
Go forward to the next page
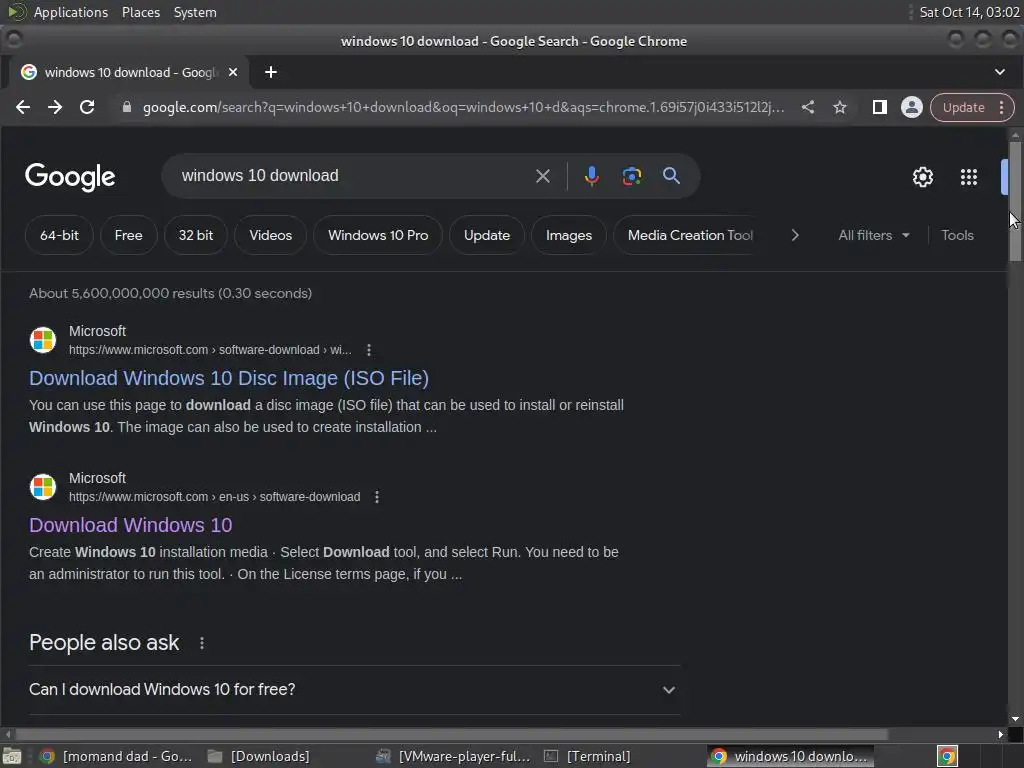click(x=55, y=107)
